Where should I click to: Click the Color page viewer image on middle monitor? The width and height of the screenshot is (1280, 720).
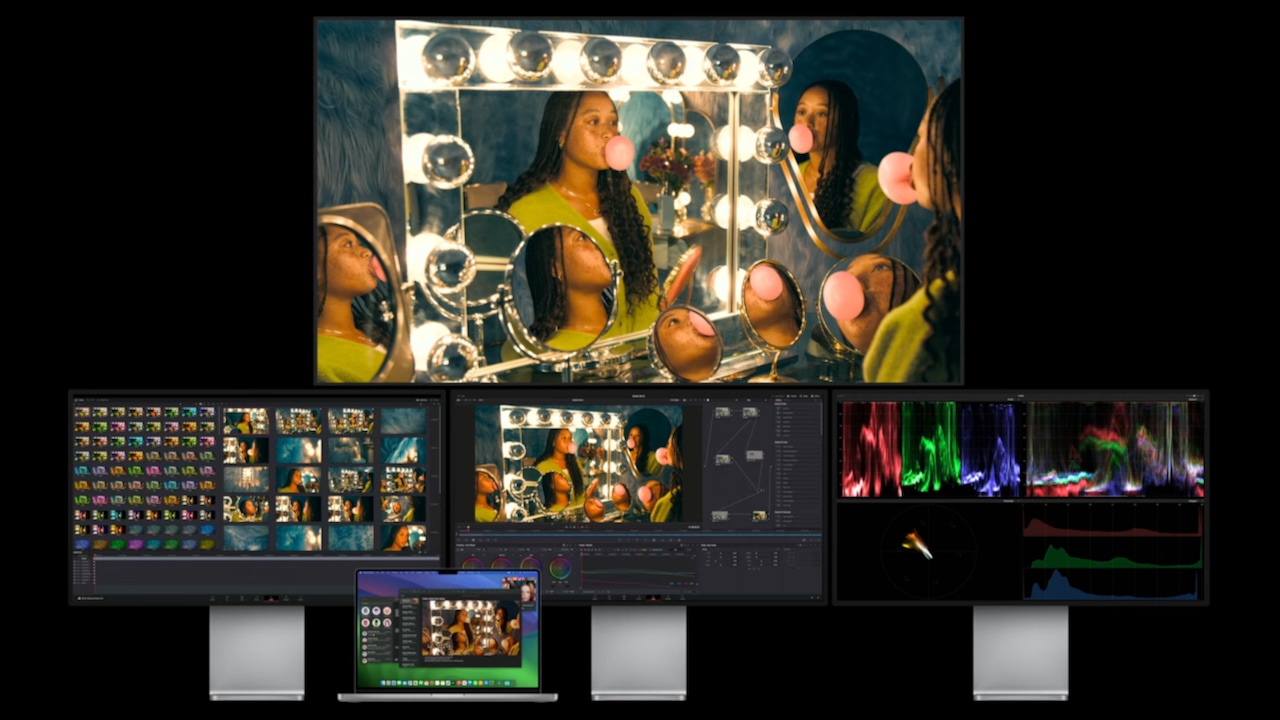pyautogui.click(x=579, y=463)
